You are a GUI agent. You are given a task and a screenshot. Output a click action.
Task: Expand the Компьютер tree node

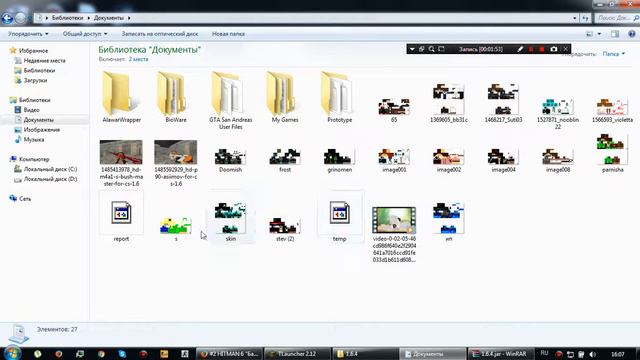(34, 159)
